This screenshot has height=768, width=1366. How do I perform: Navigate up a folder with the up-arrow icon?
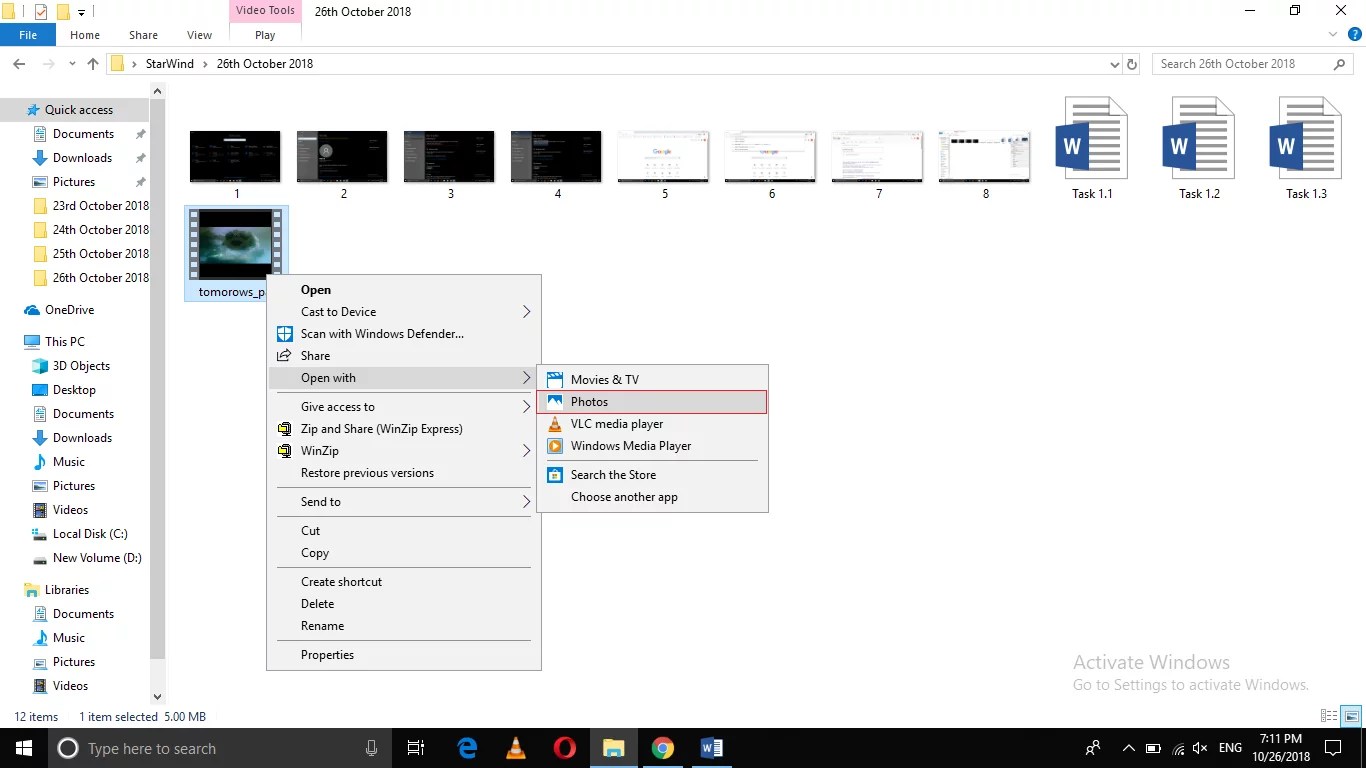tap(92, 63)
